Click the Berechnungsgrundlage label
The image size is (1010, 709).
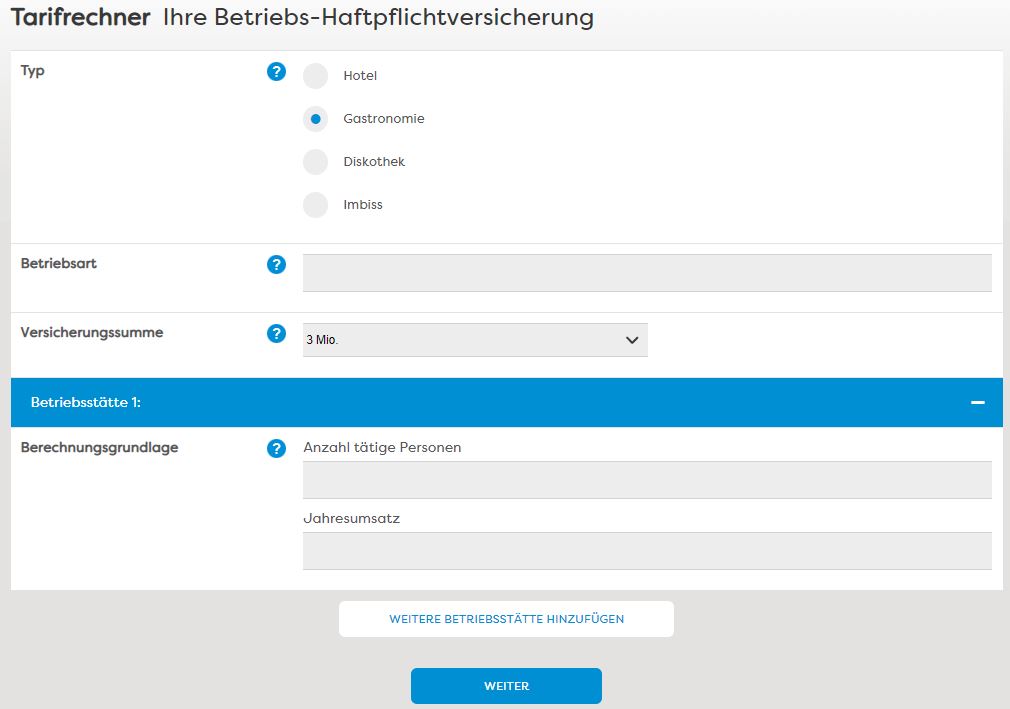tap(99, 448)
